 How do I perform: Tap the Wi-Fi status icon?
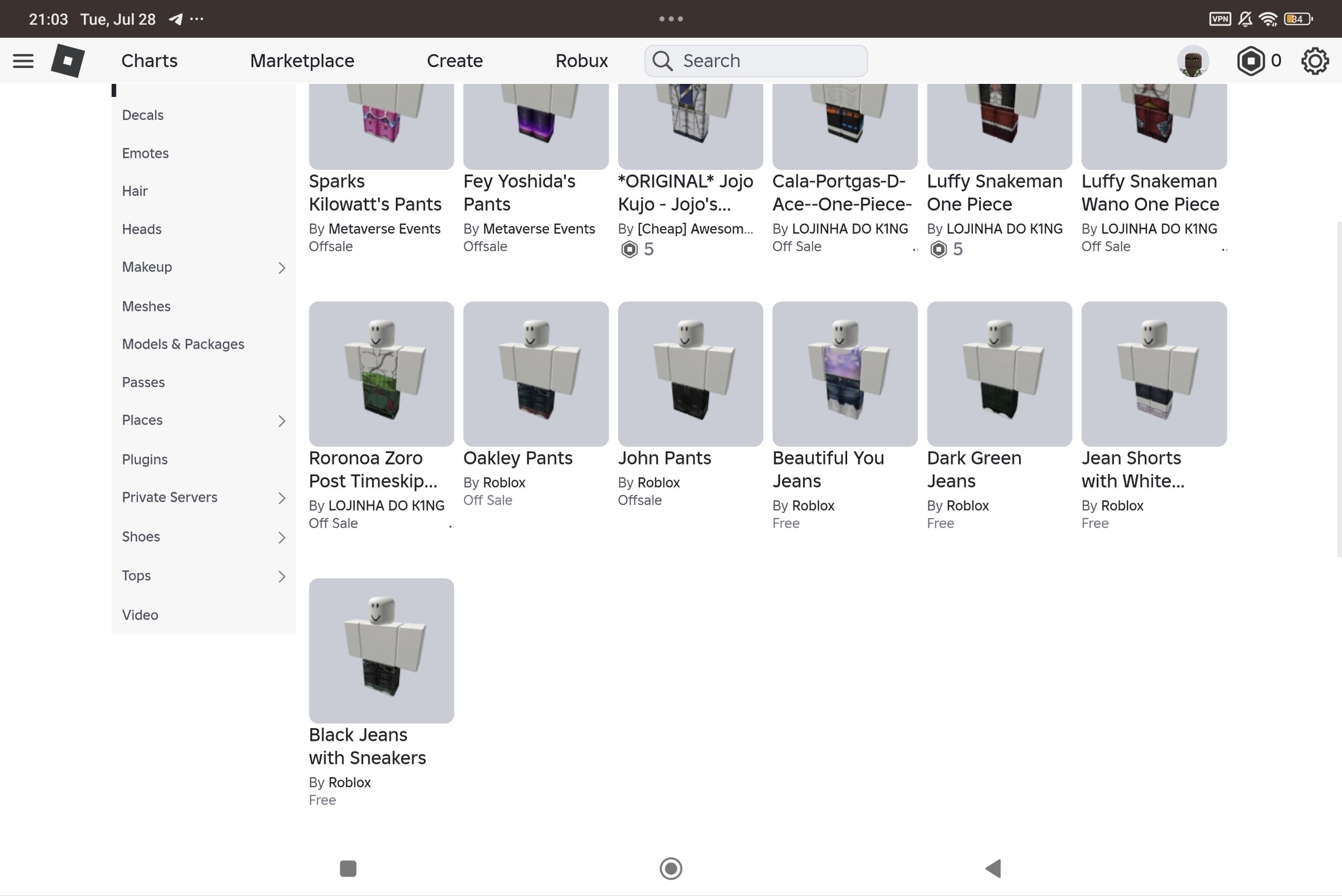(1268, 19)
